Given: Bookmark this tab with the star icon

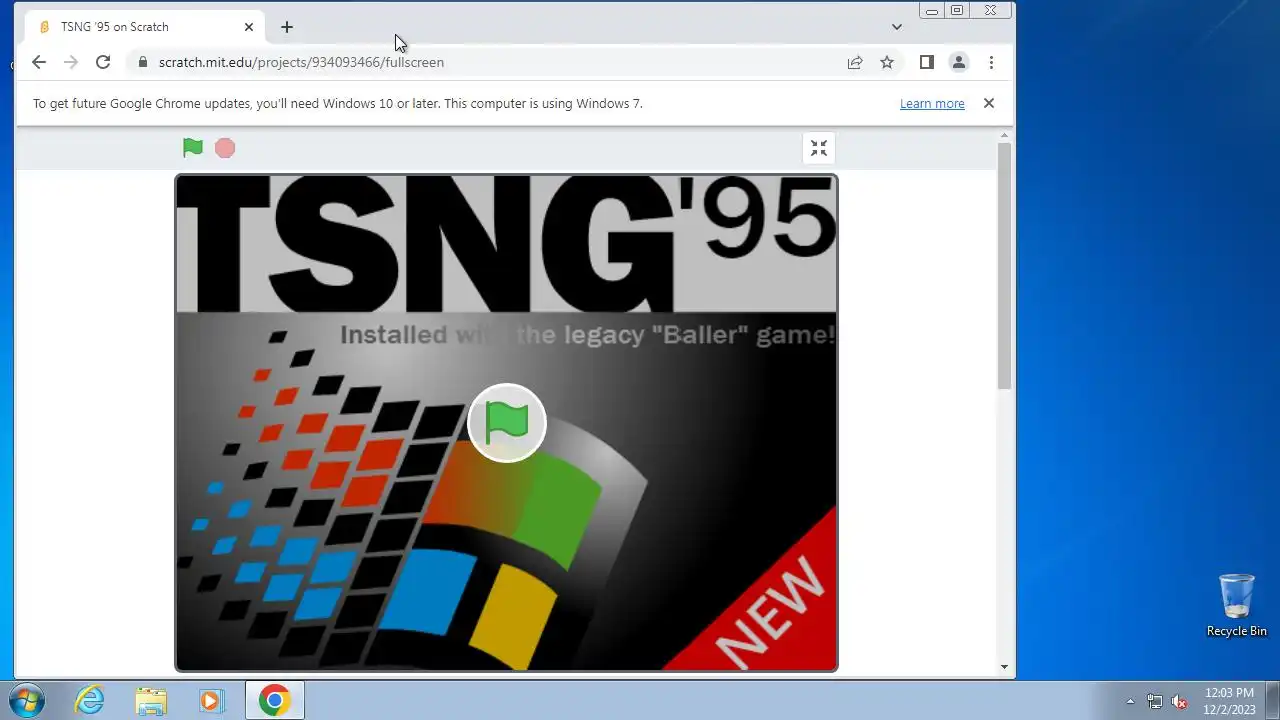Looking at the screenshot, I should click(x=887, y=62).
